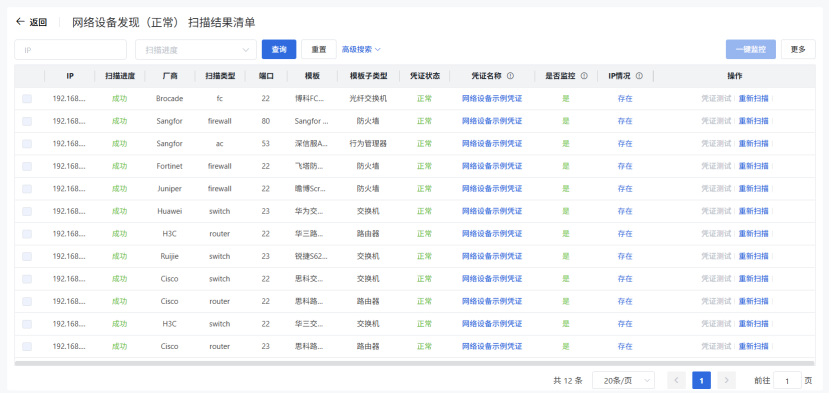Click the horizontal table scrollbar
This screenshot has height=393, width=829.
[x=414, y=363]
